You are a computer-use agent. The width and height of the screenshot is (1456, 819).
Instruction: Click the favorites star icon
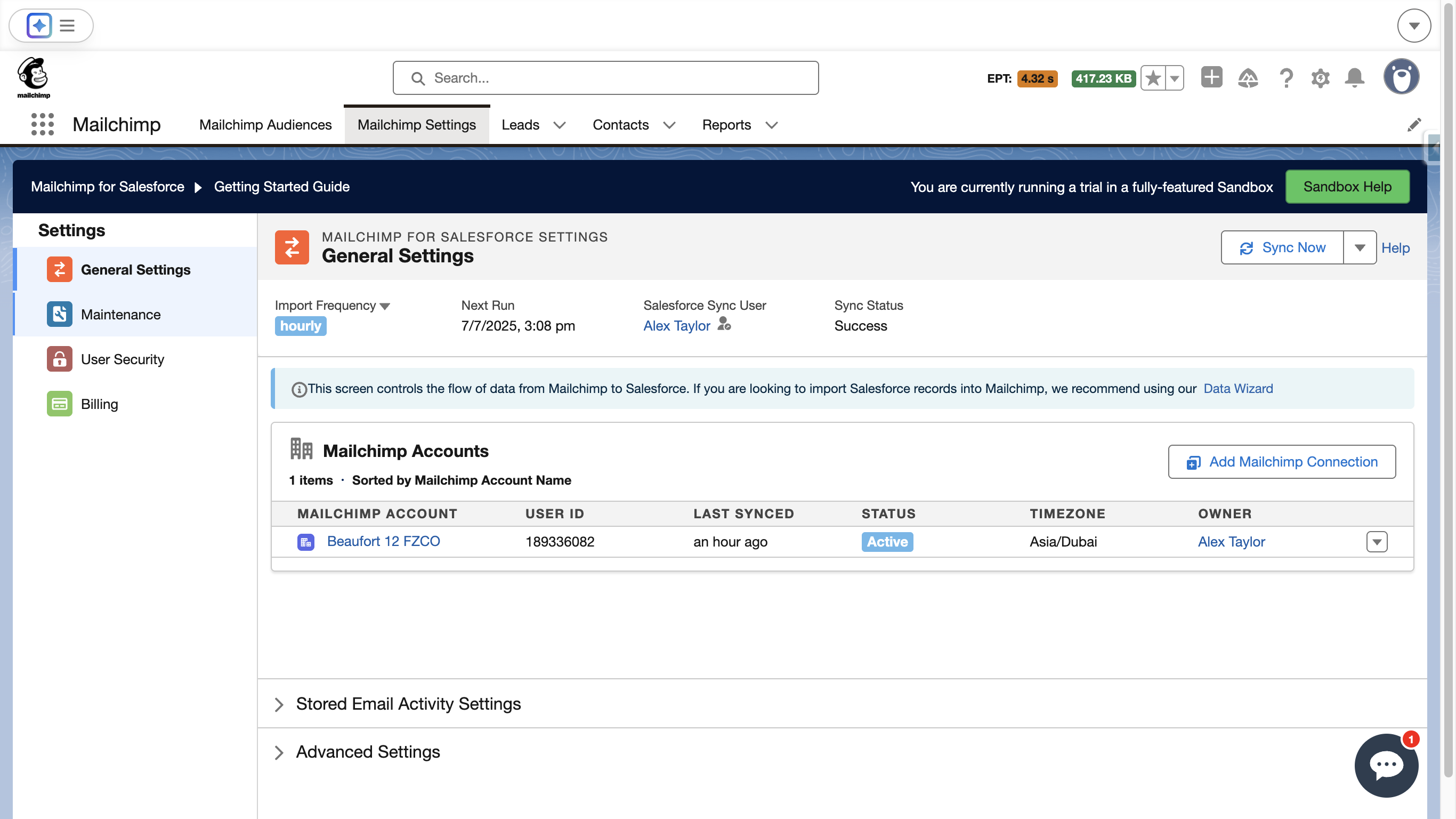(1153, 78)
